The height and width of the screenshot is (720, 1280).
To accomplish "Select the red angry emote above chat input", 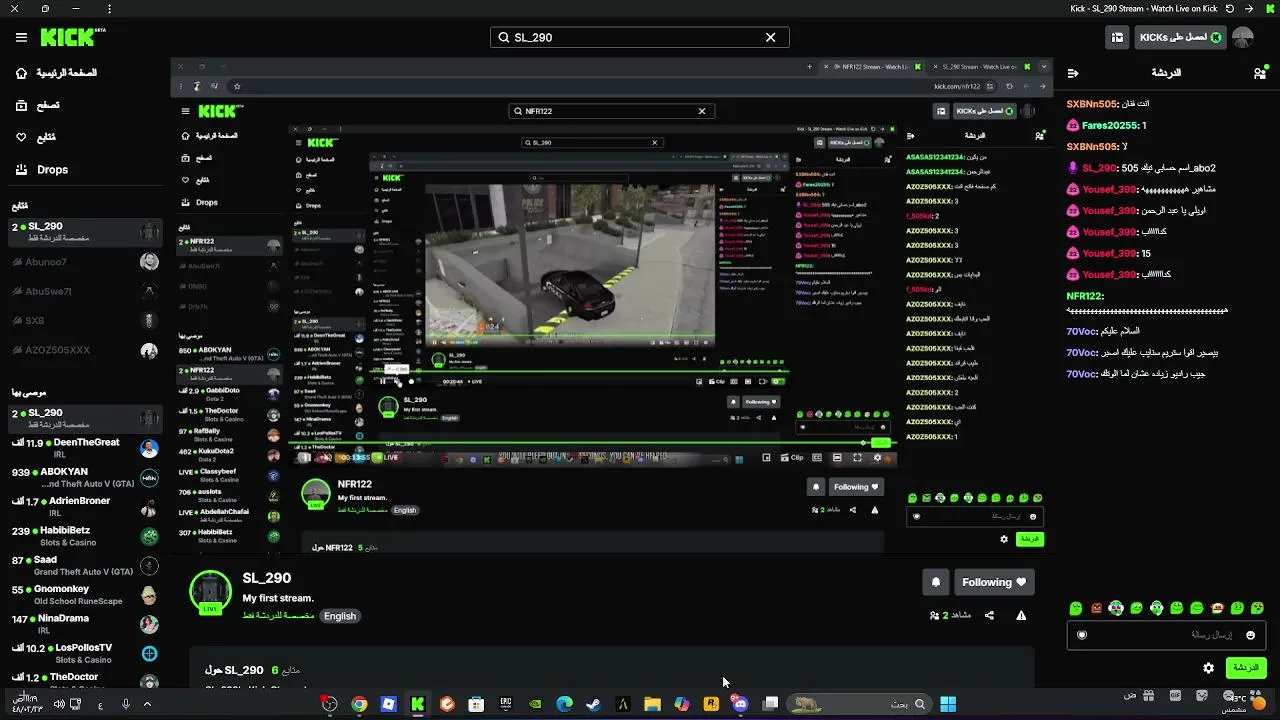I will pos(1096,608).
